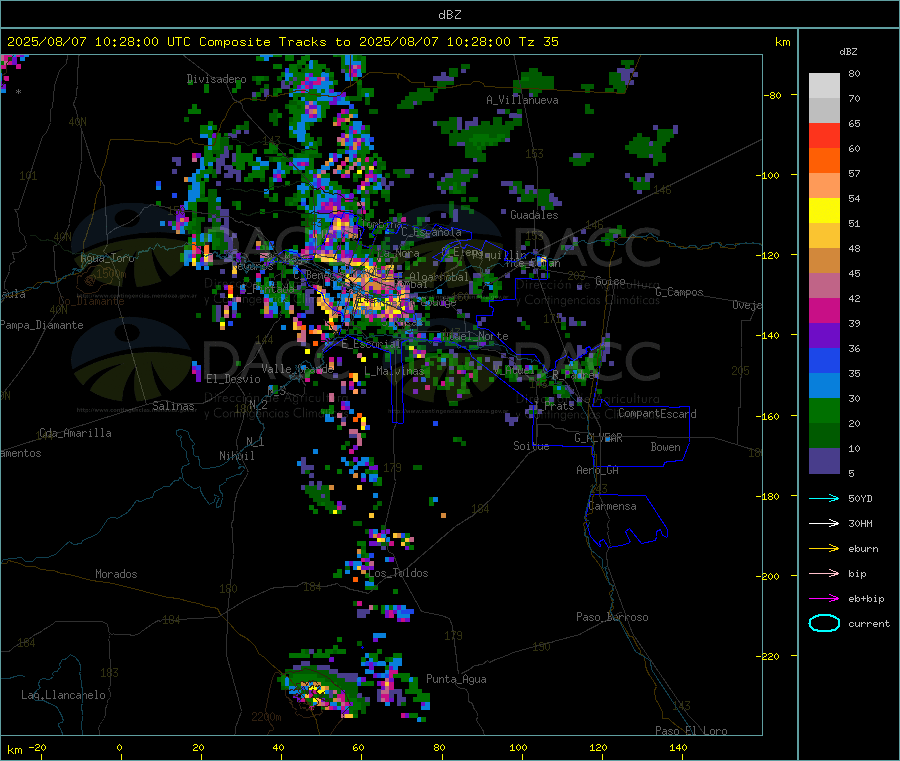Select the green 20-30 dBZ legend swatch

pyautogui.click(x=824, y=410)
